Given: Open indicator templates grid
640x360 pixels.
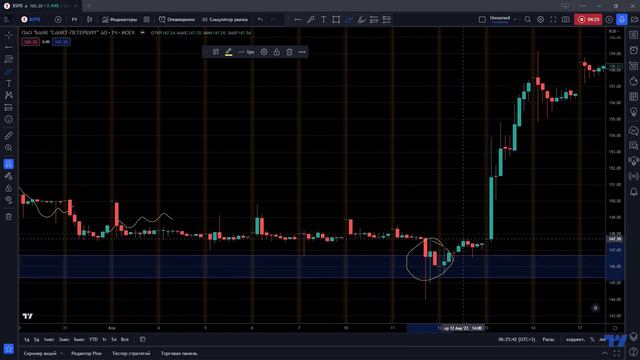Looking at the screenshot, I should point(147,20).
